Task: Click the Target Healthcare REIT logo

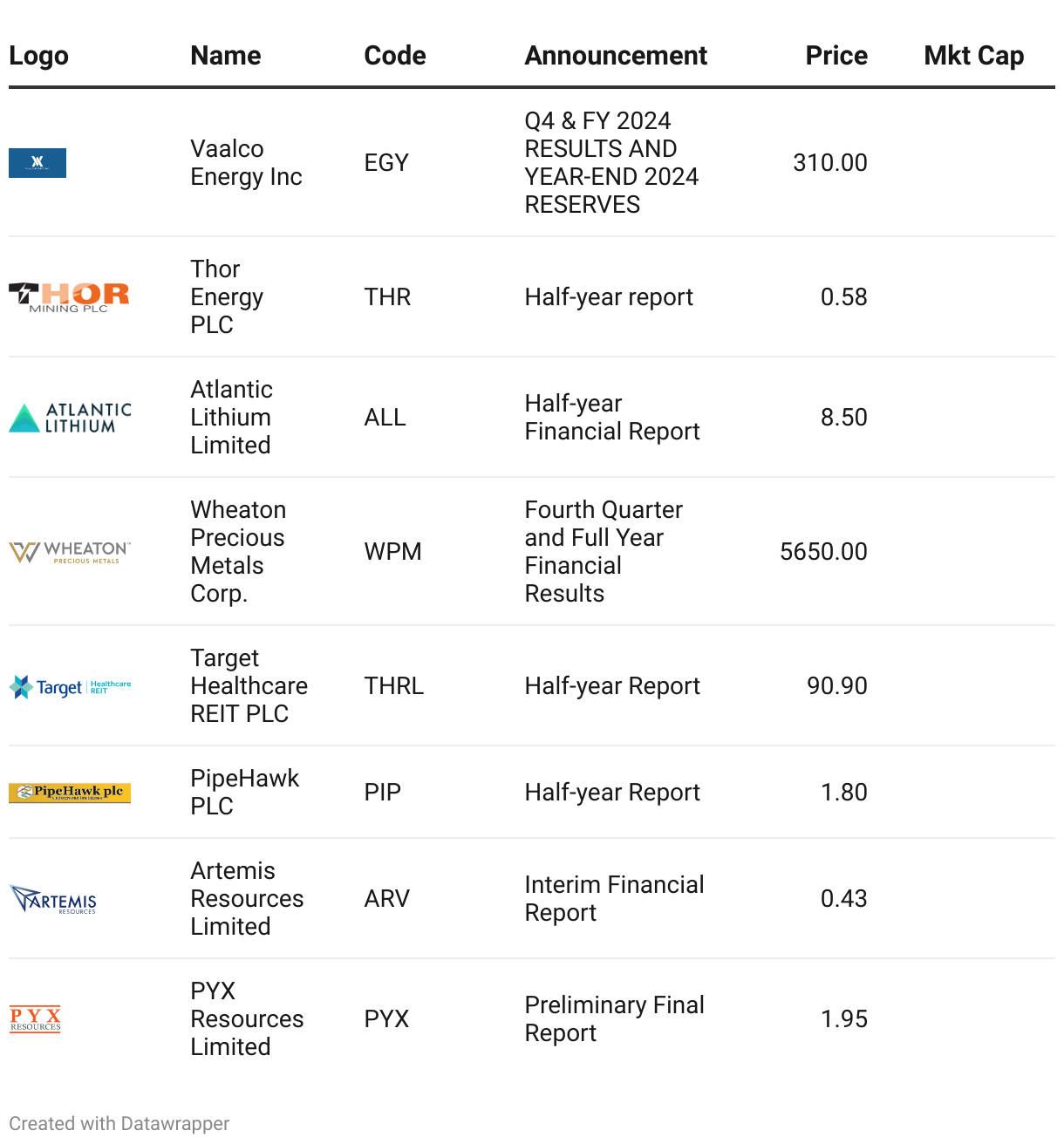Action: tap(70, 687)
